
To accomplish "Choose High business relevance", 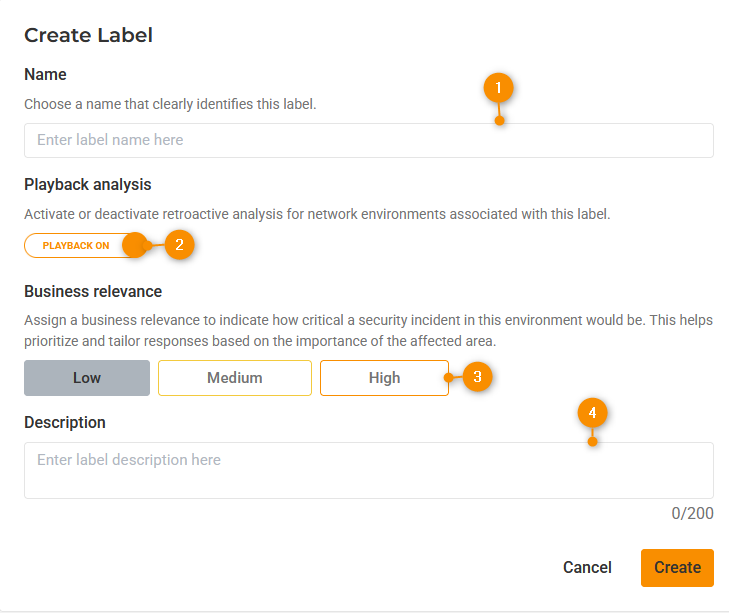I will pyautogui.click(x=384, y=378).
